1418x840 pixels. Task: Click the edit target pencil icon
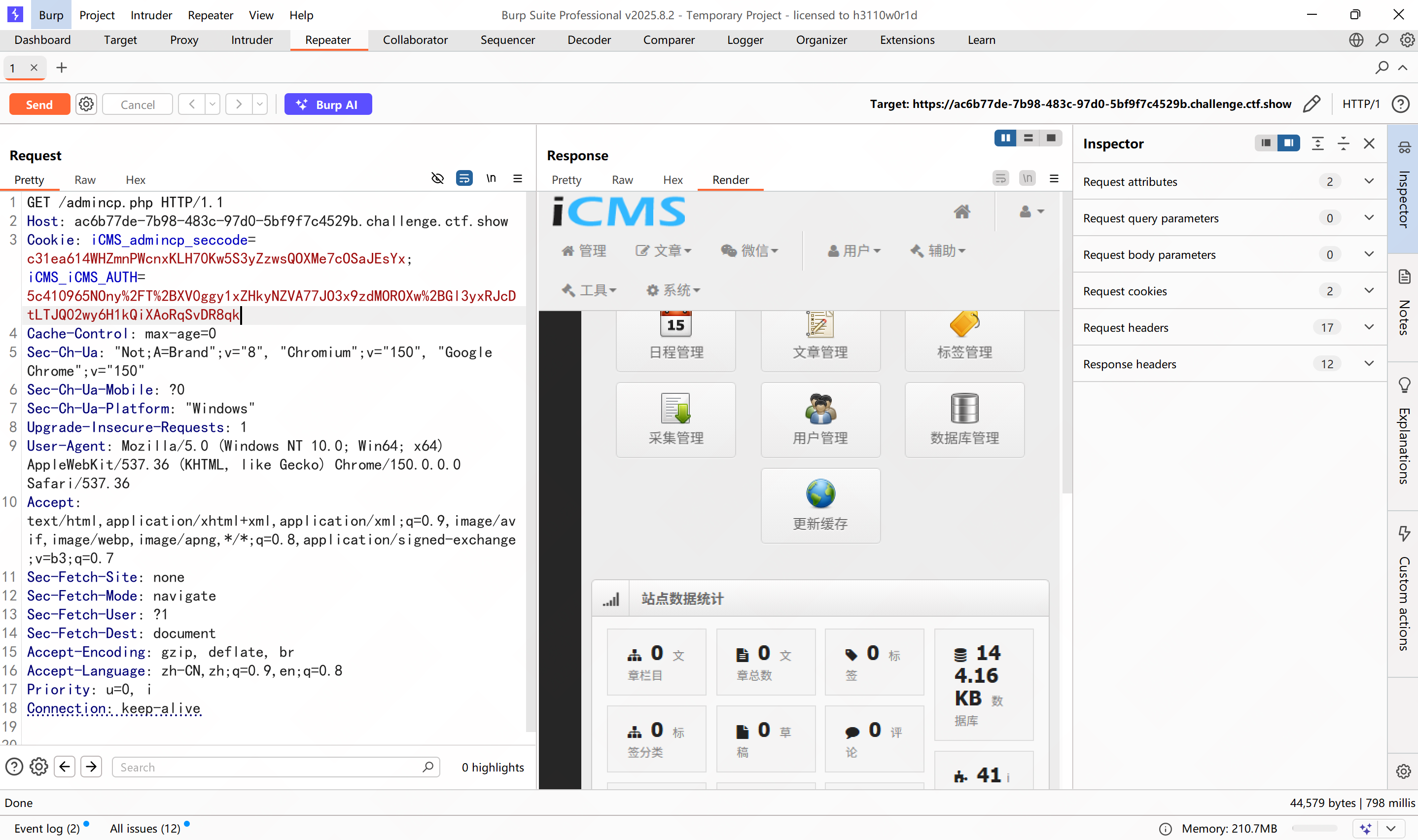click(x=1312, y=104)
